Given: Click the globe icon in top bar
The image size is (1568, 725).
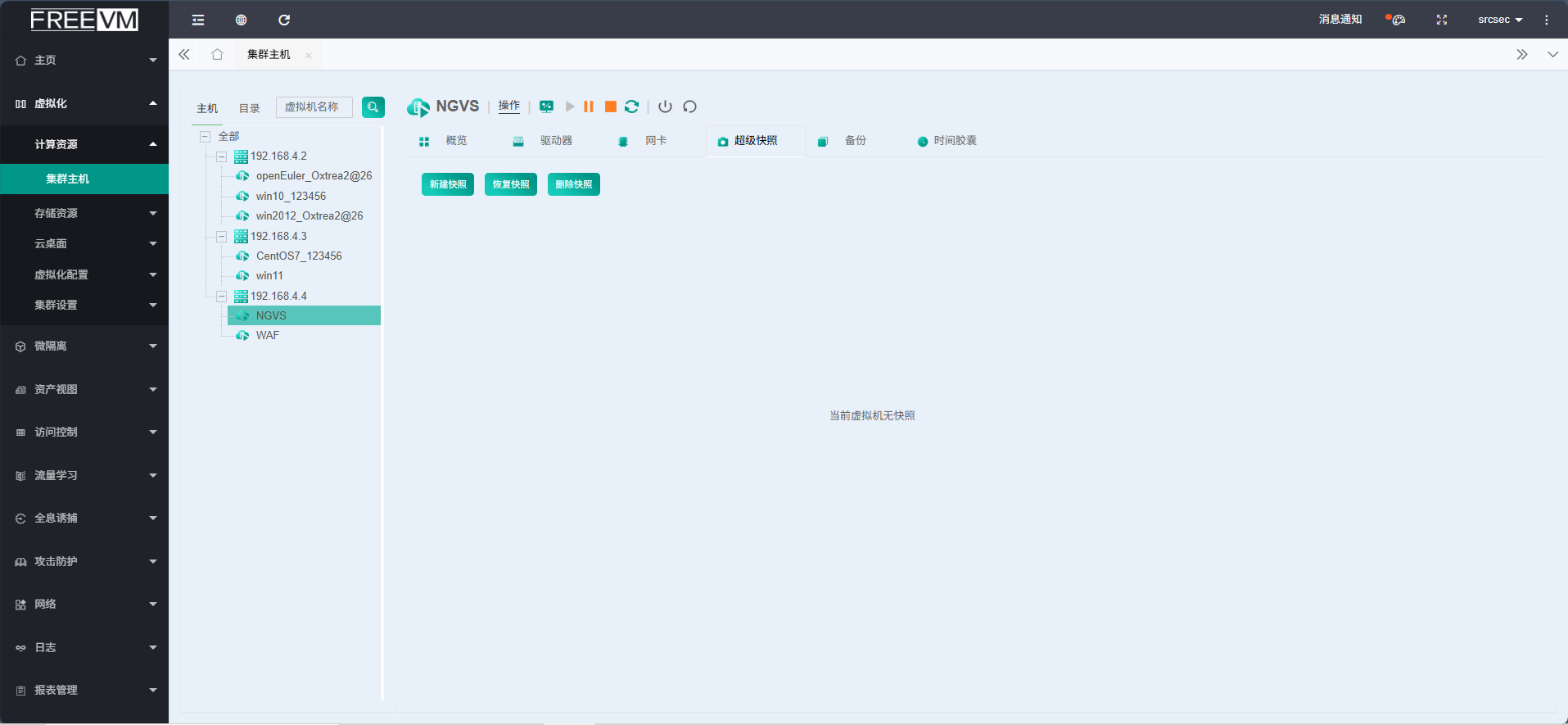Looking at the screenshot, I should coord(241,20).
